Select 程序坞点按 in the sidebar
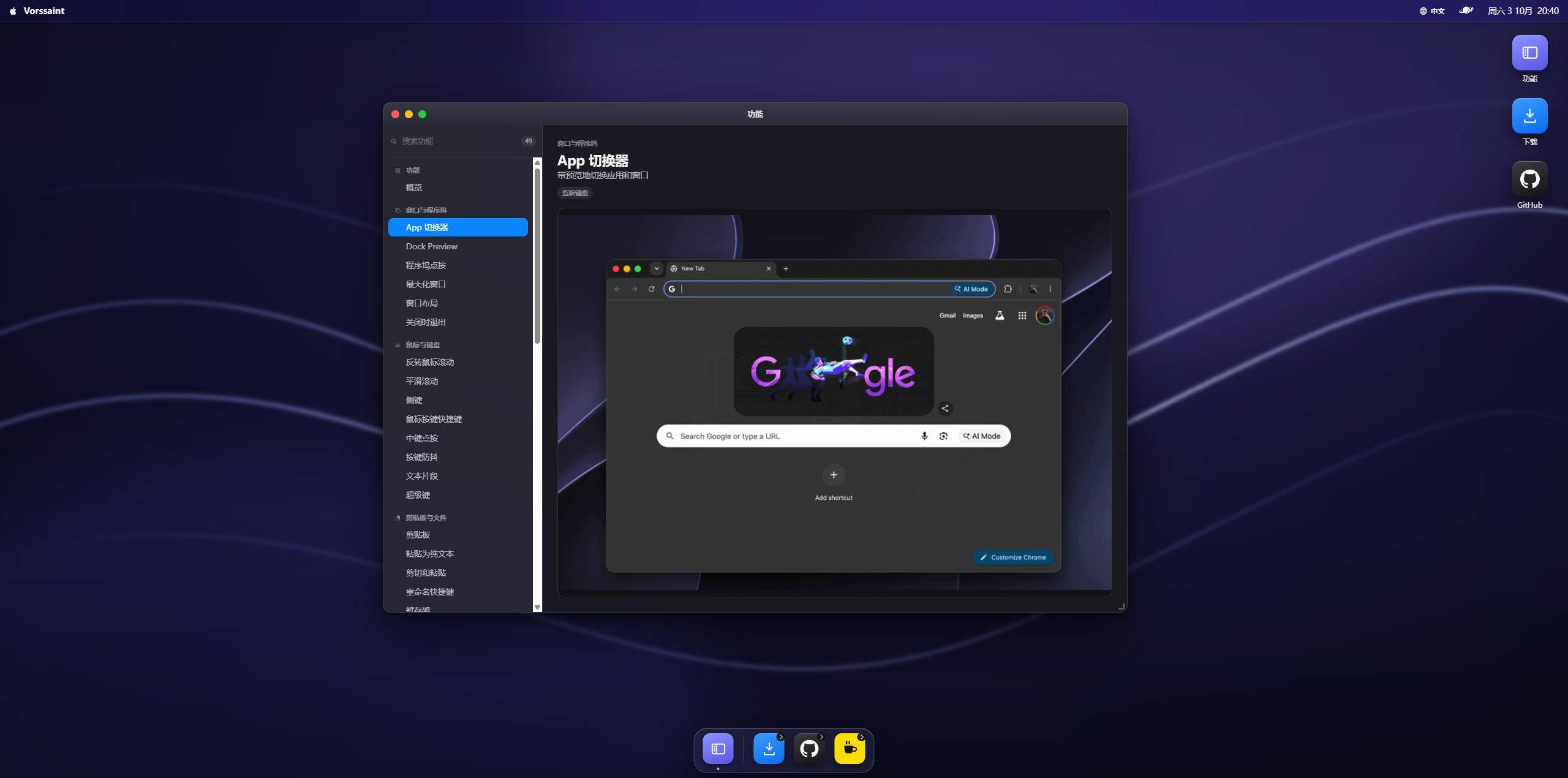Viewport: 1568px width, 778px height. coord(458,265)
